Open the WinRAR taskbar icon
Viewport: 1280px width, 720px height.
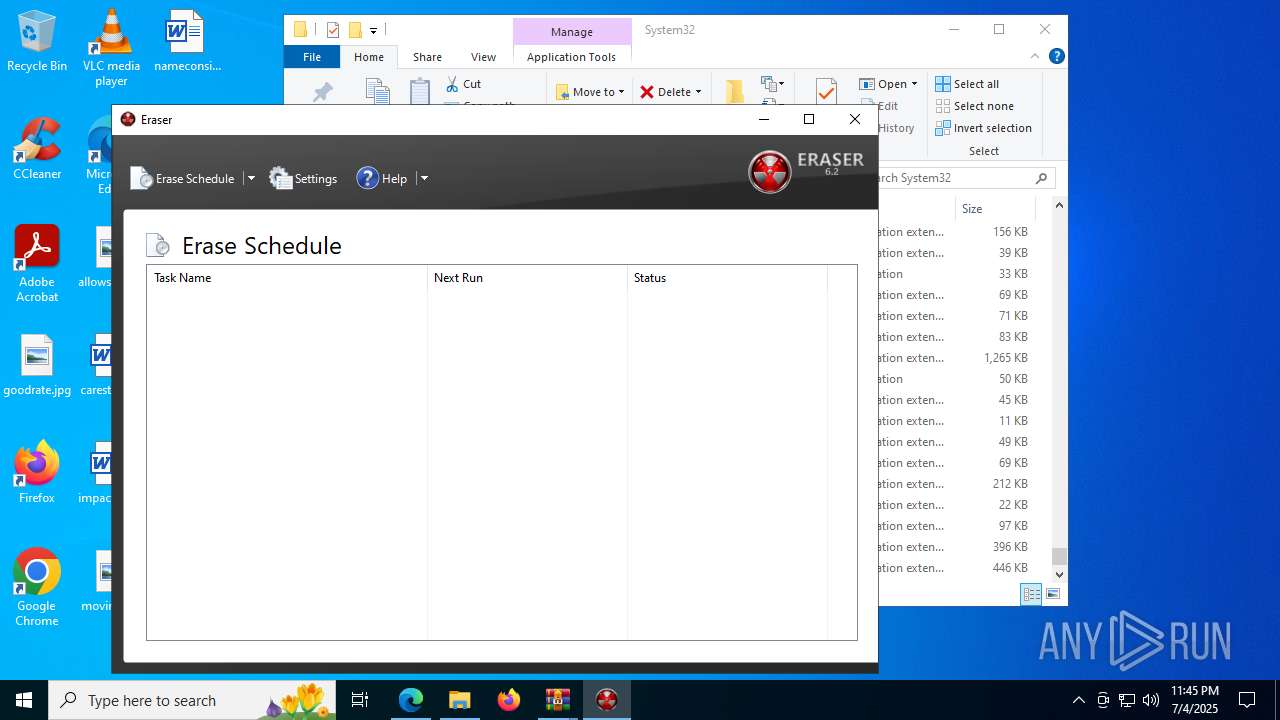pyautogui.click(x=557, y=700)
